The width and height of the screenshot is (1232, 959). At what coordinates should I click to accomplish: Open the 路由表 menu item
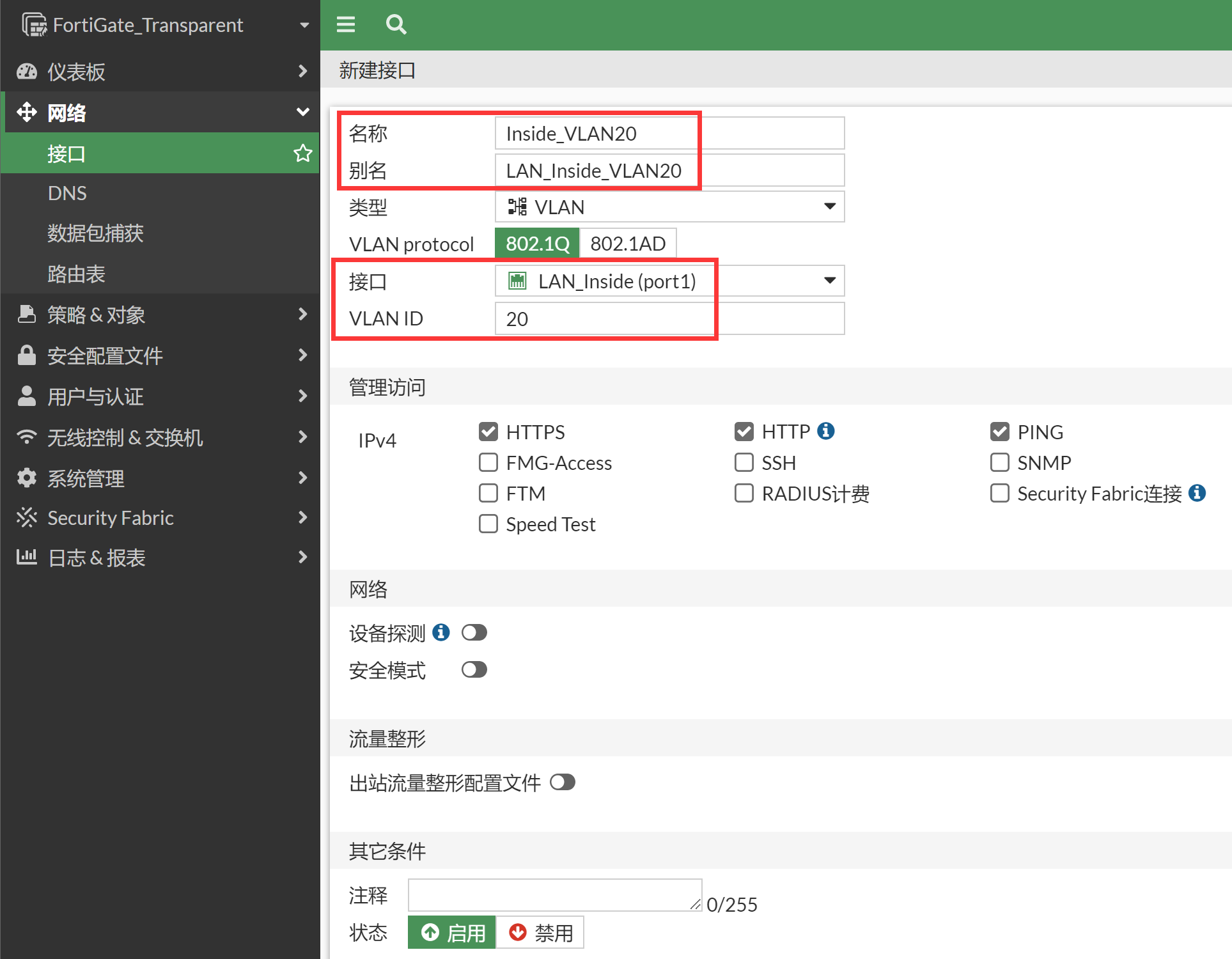(x=76, y=274)
